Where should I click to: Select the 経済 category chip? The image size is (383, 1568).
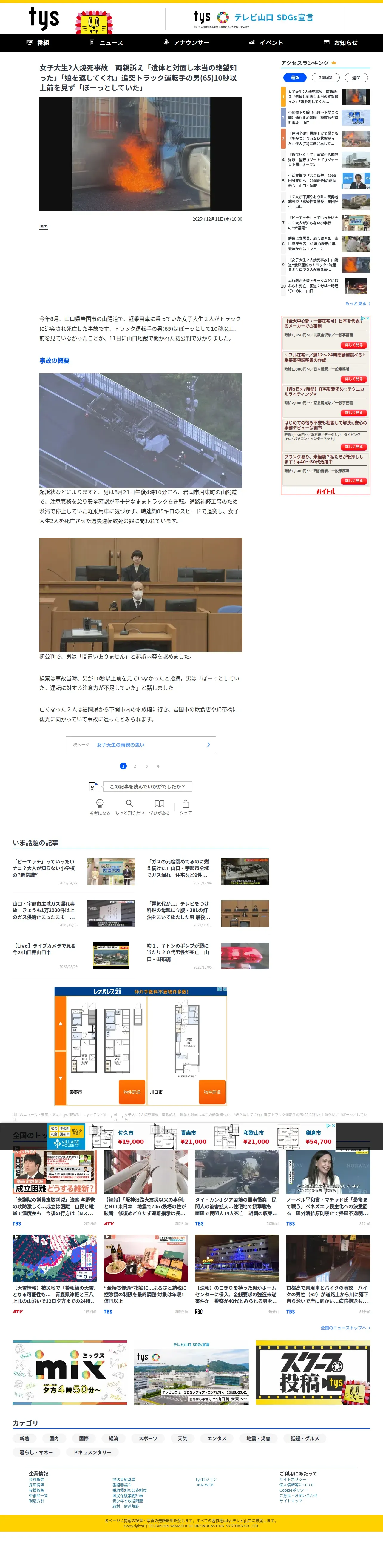(114, 1438)
